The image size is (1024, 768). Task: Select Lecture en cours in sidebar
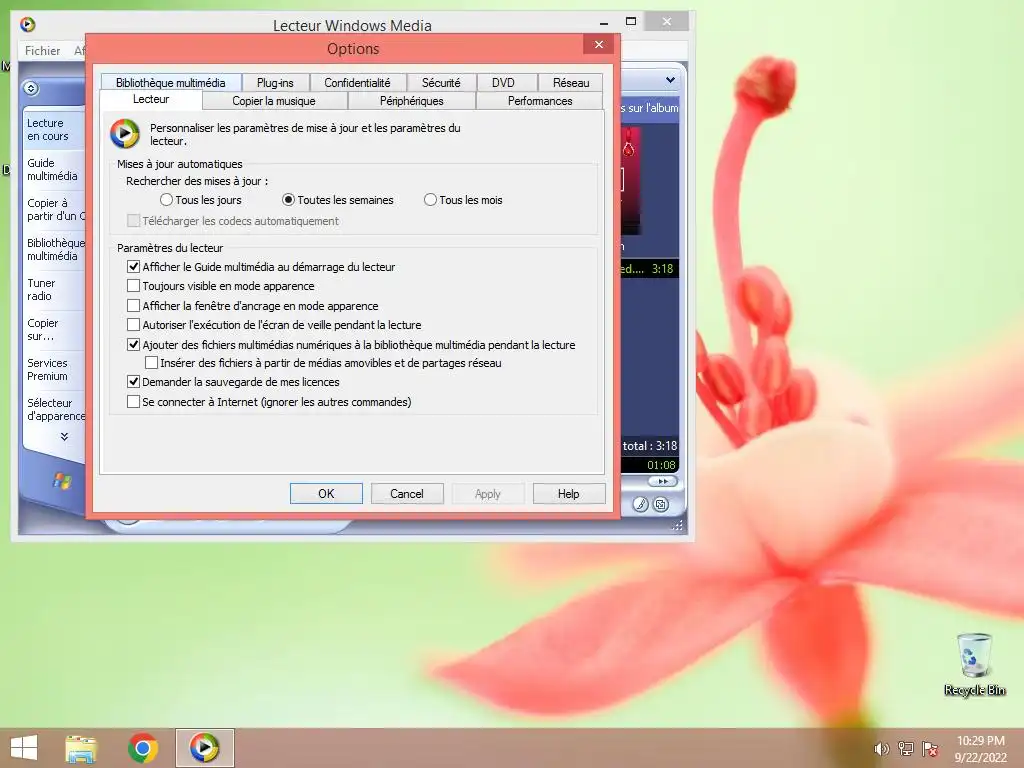[54, 129]
